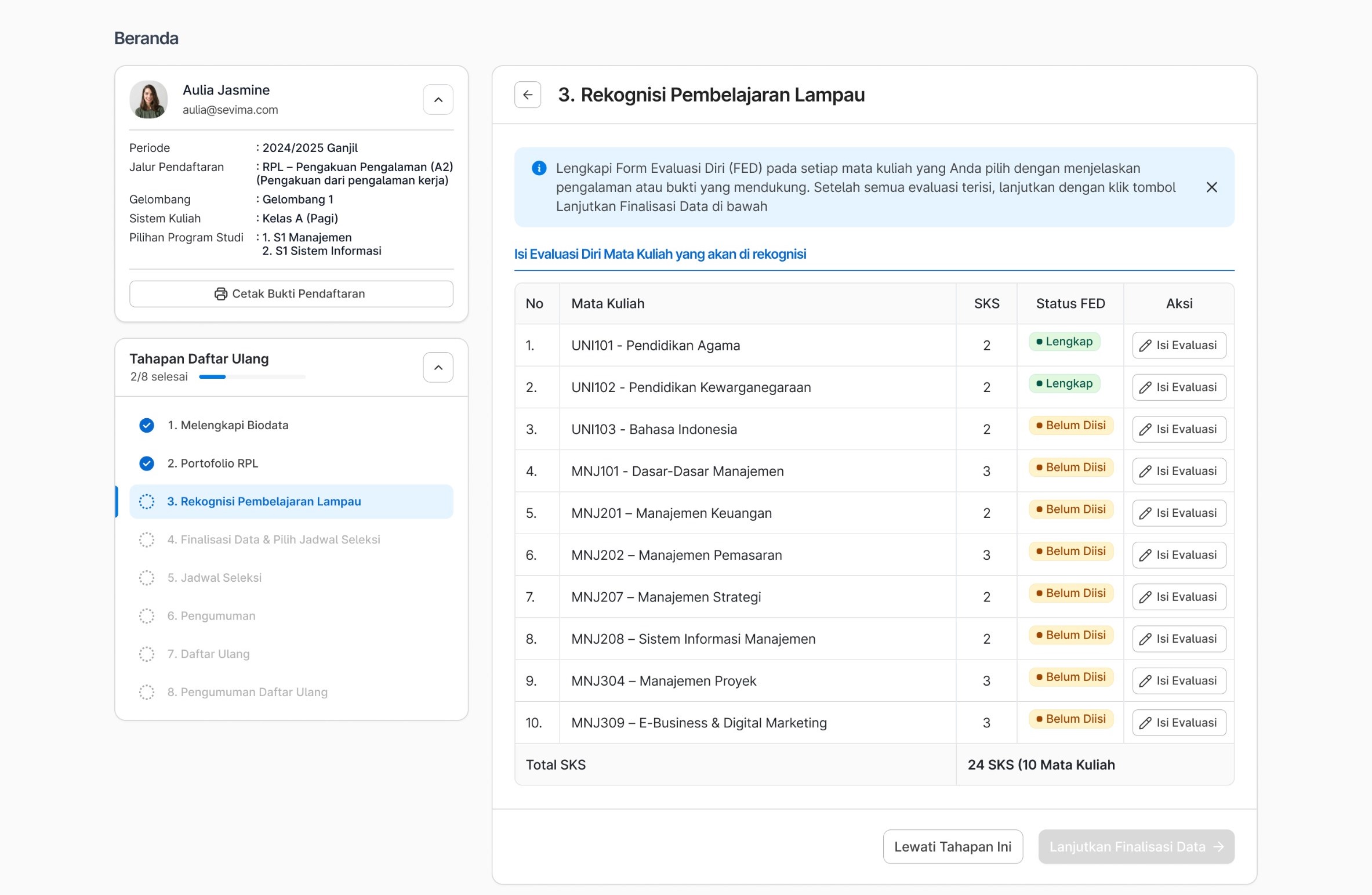Viewport: 1372px width, 895px height.
Task: Dismiss the blue info banner
Action: (x=1211, y=187)
